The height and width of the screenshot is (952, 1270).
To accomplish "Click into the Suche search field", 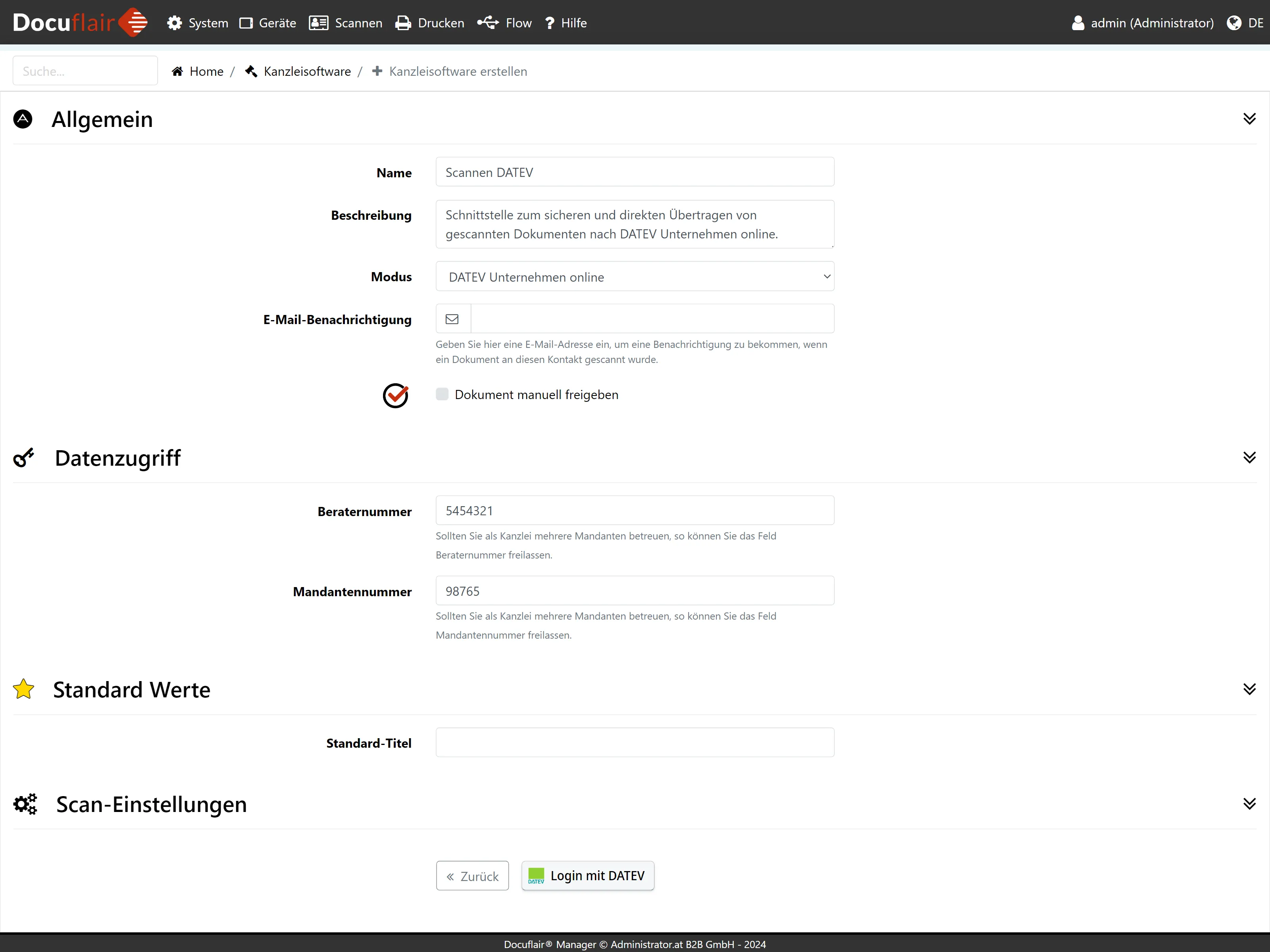I will click(x=85, y=71).
